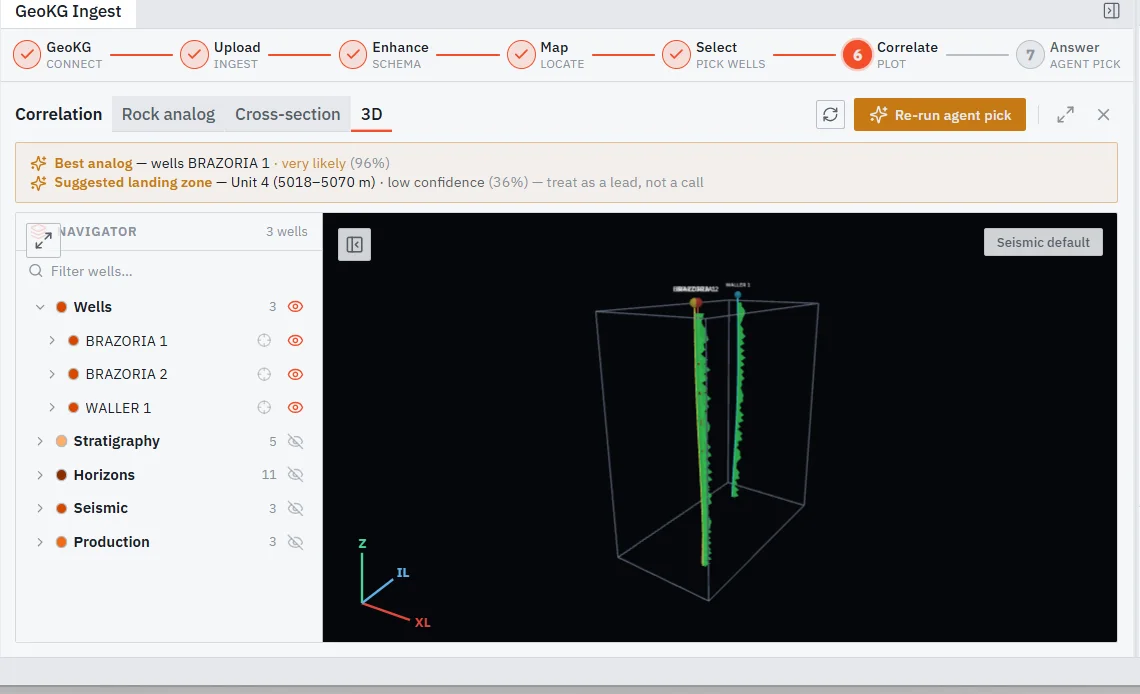
Task: Switch to the Rock analog tab
Action: click(x=169, y=114)
